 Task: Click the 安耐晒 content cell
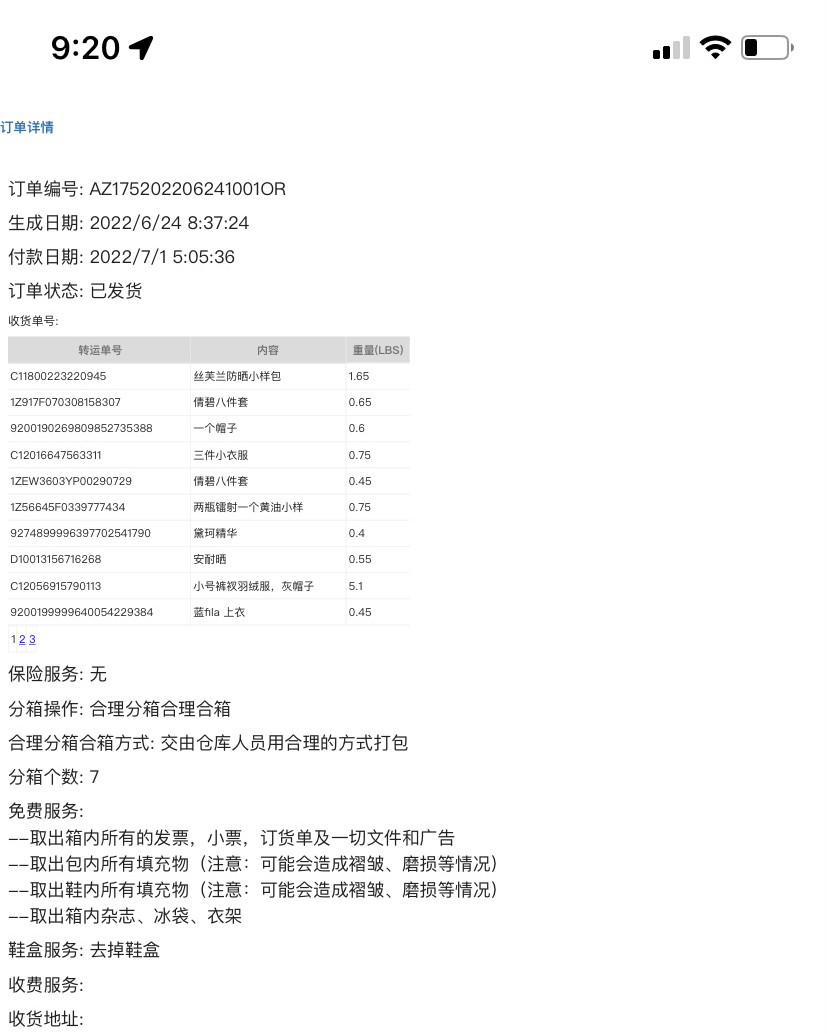coord(208,559)
